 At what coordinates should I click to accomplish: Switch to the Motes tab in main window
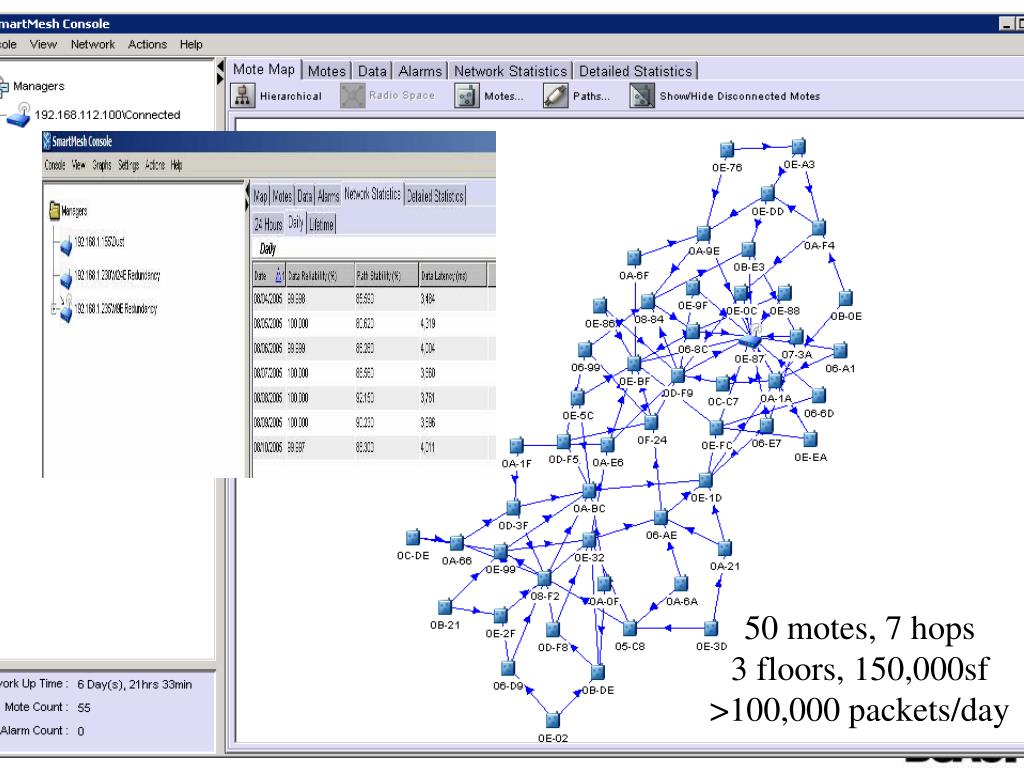[327, 71]
